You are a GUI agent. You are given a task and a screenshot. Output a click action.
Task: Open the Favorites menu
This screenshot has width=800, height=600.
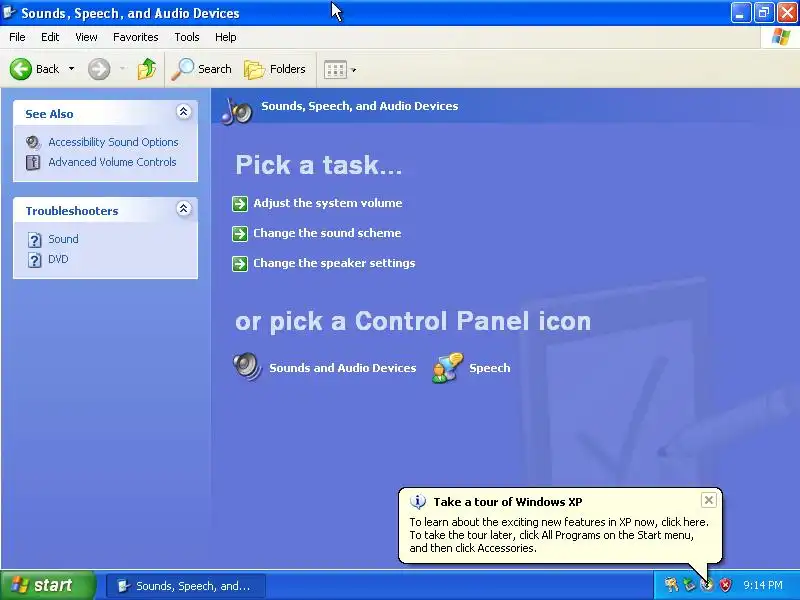tap(136, 37)
